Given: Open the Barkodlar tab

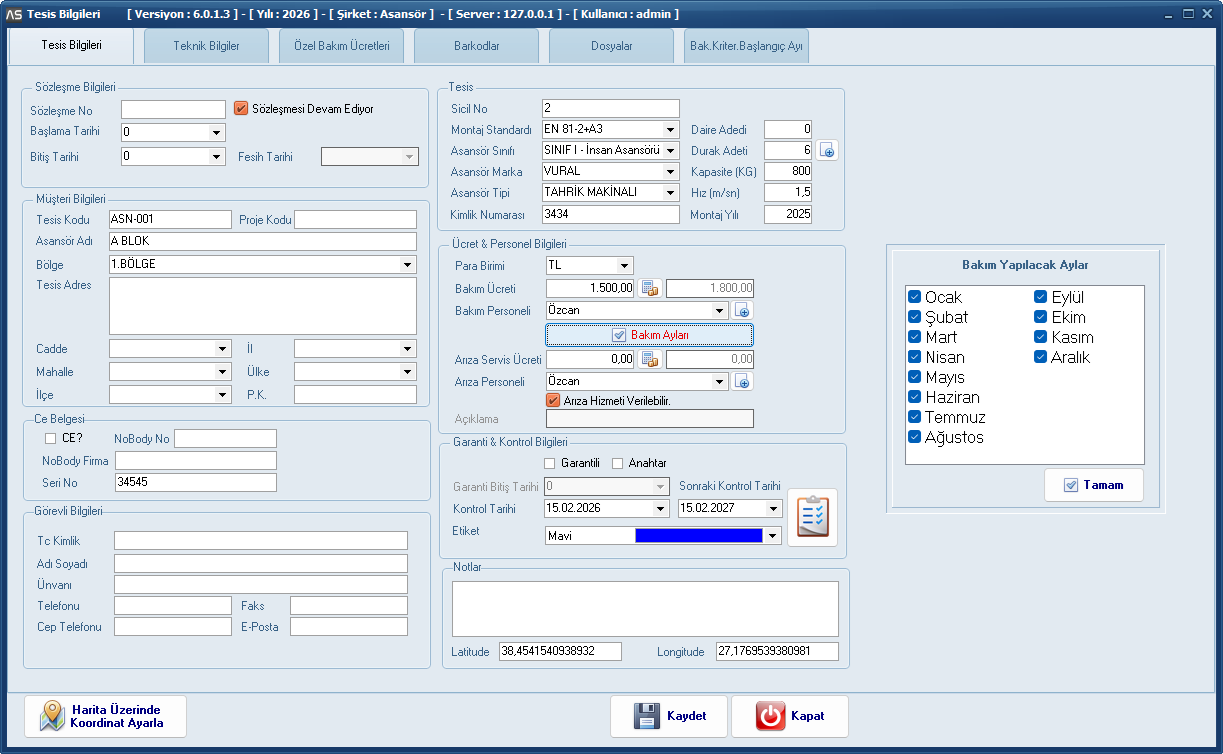Looking at the screenshot, I should pyautogui.click(x=476, y=46).
